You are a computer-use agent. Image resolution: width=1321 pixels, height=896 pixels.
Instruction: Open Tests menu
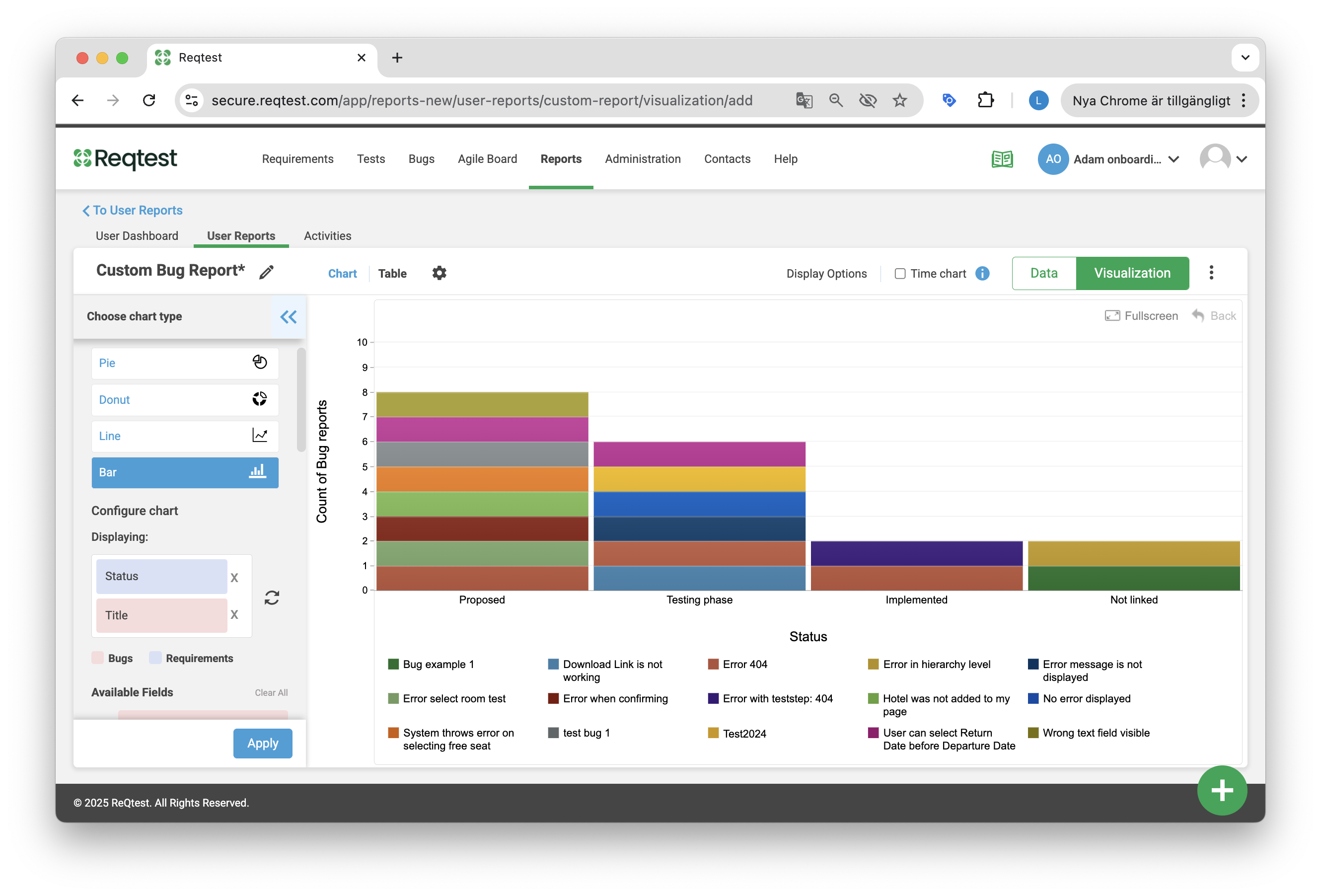370,159
